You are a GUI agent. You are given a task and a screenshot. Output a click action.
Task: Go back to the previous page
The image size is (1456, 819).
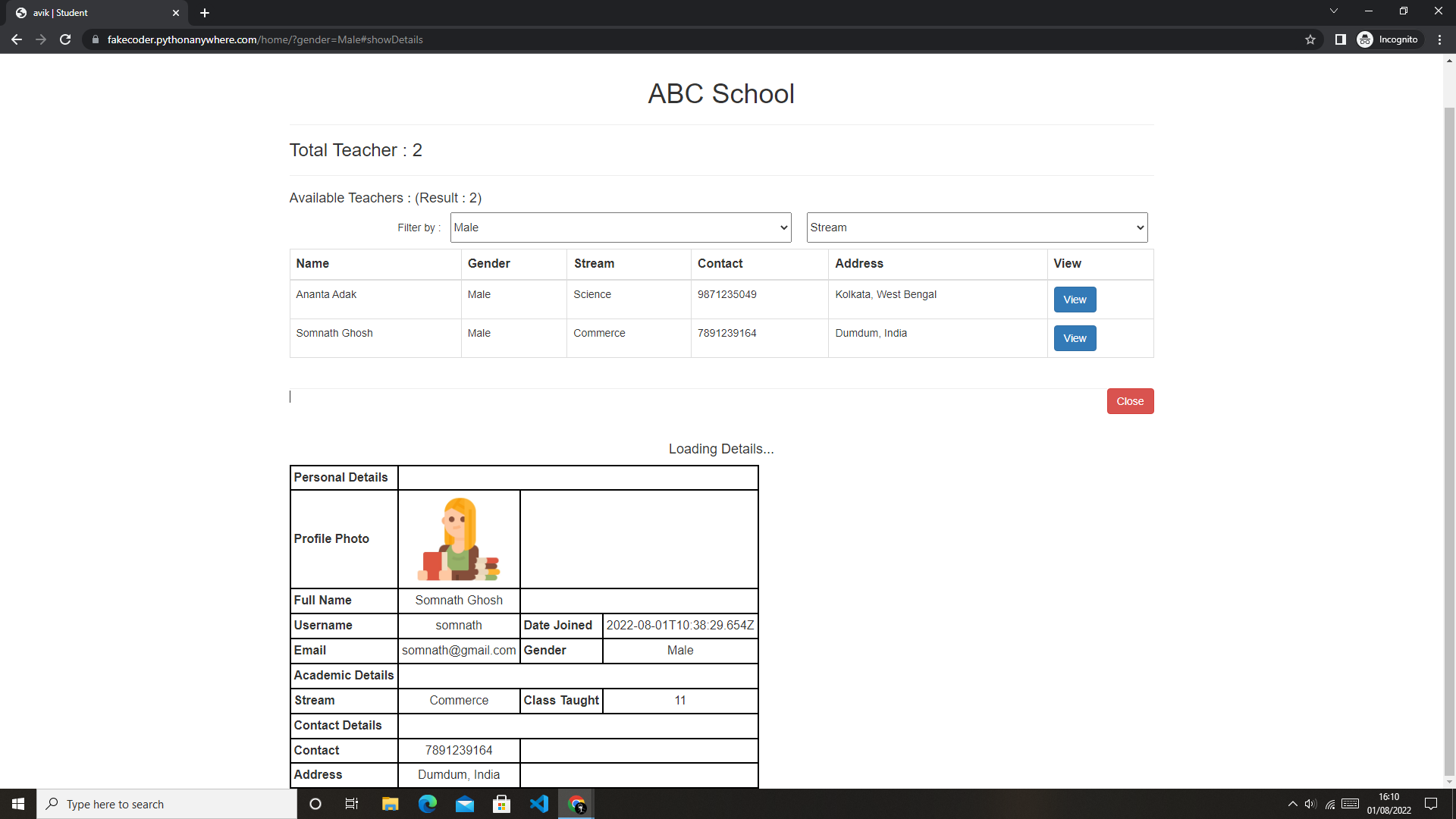point(17,39)
